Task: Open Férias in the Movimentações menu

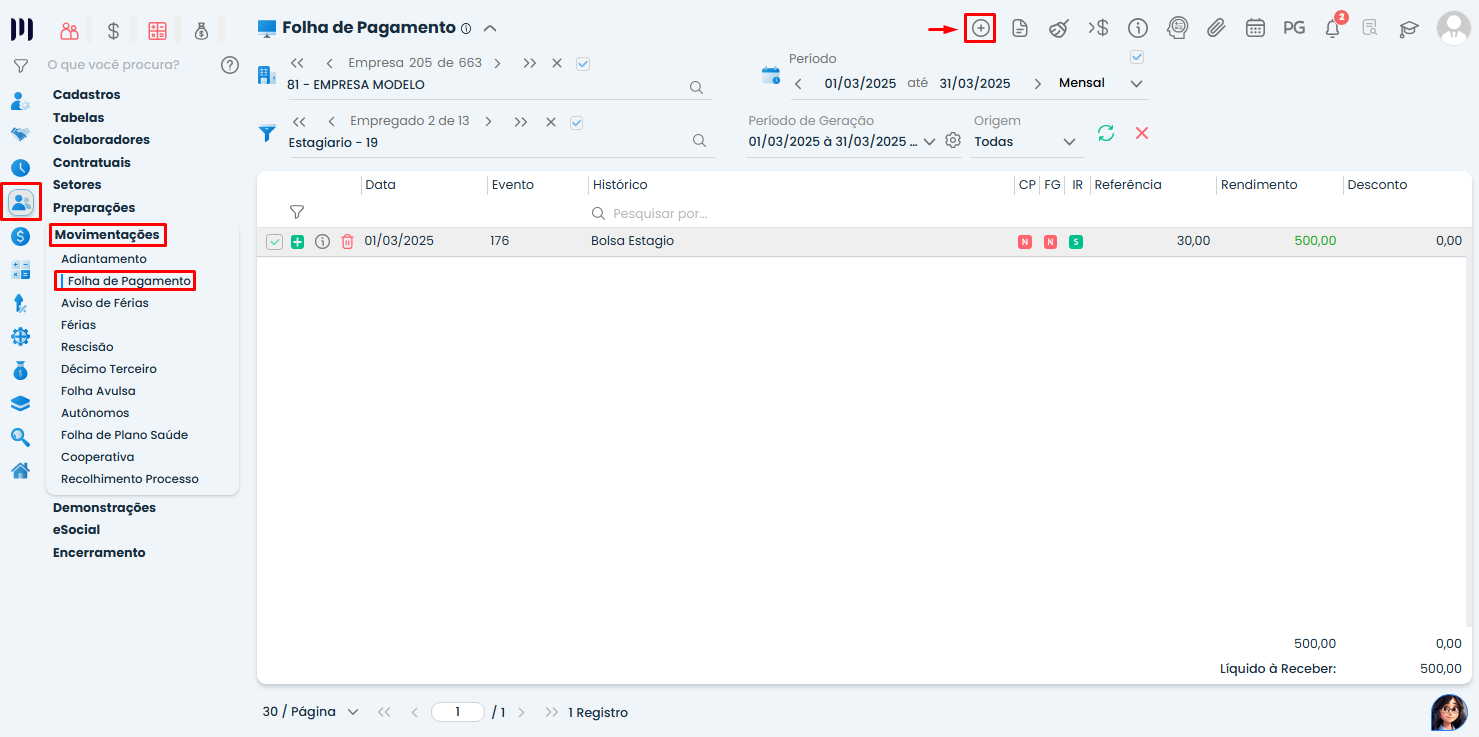Action: coord(78,325)
